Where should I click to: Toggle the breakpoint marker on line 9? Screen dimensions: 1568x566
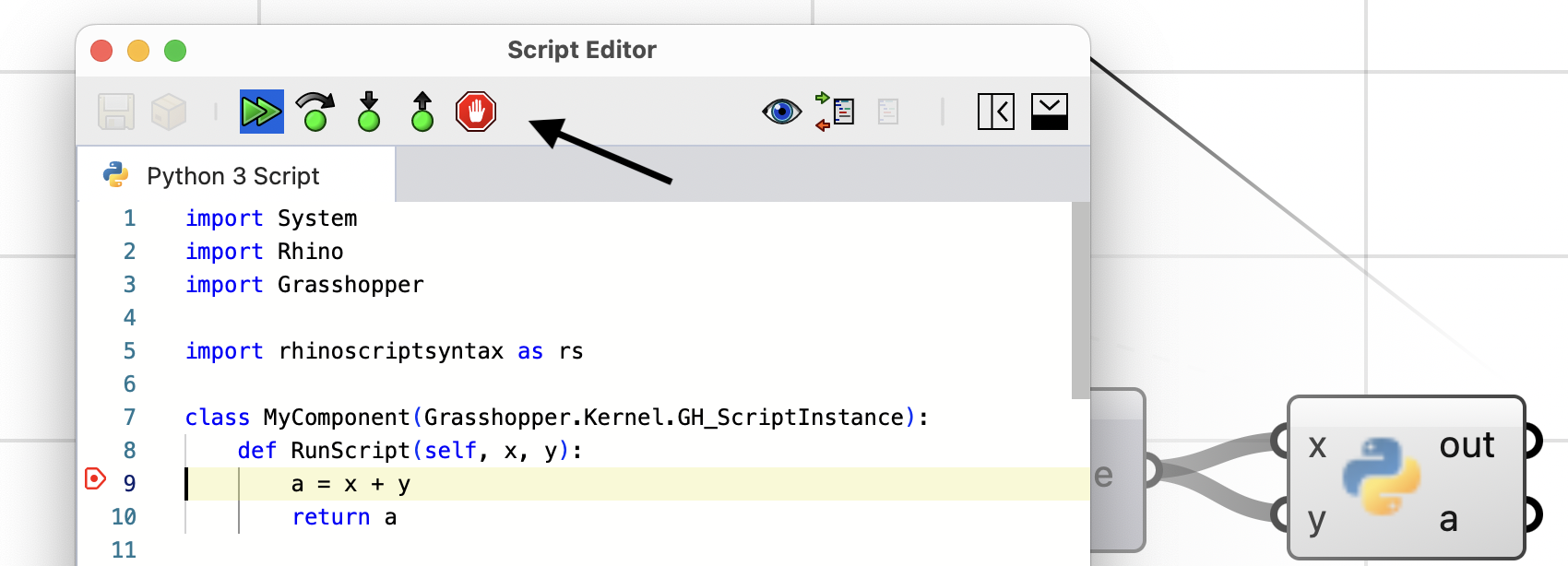click(95, 478)
